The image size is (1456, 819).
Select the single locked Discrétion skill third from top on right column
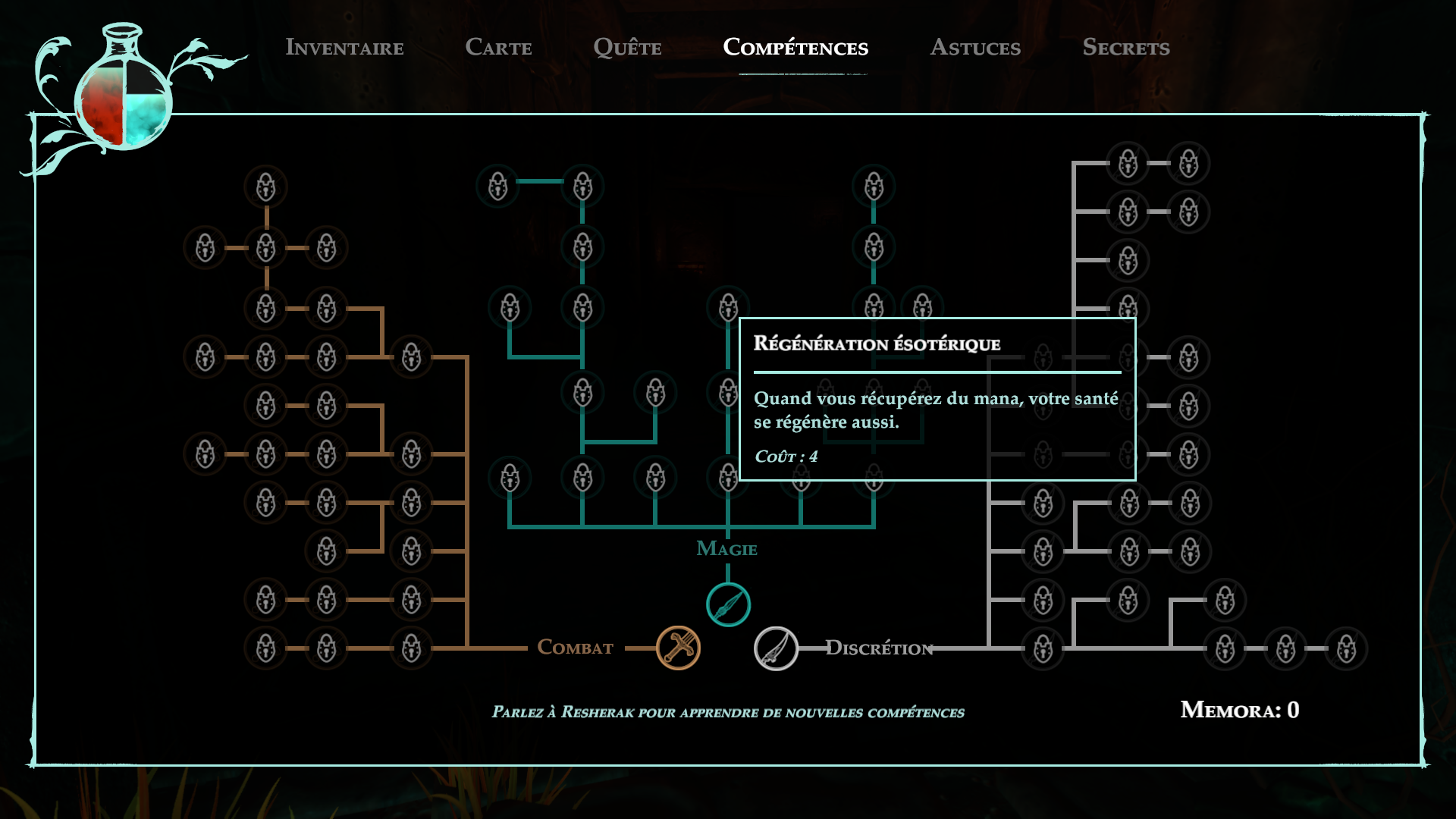click(1128, 260)
